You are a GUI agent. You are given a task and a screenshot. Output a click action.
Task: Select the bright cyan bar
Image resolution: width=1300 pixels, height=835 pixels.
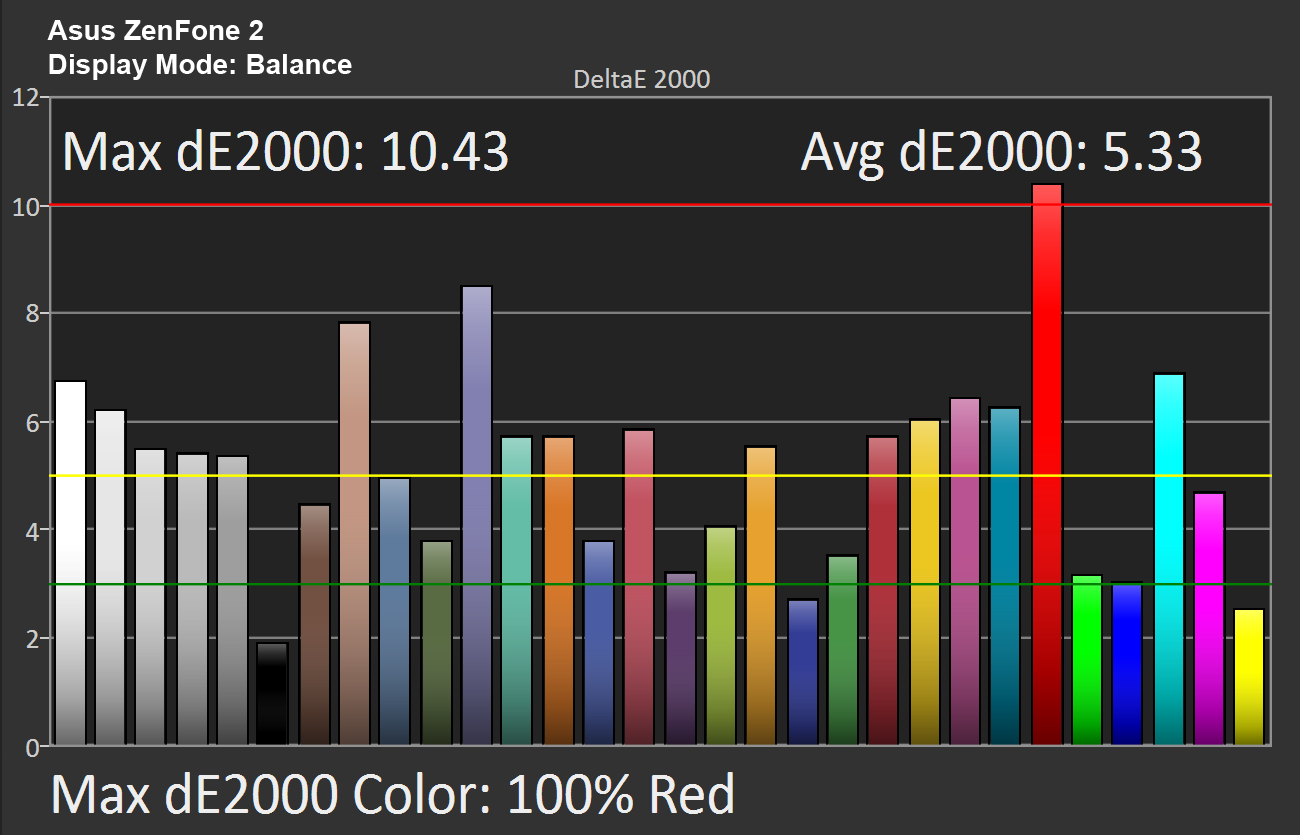tap(1169, 559)
